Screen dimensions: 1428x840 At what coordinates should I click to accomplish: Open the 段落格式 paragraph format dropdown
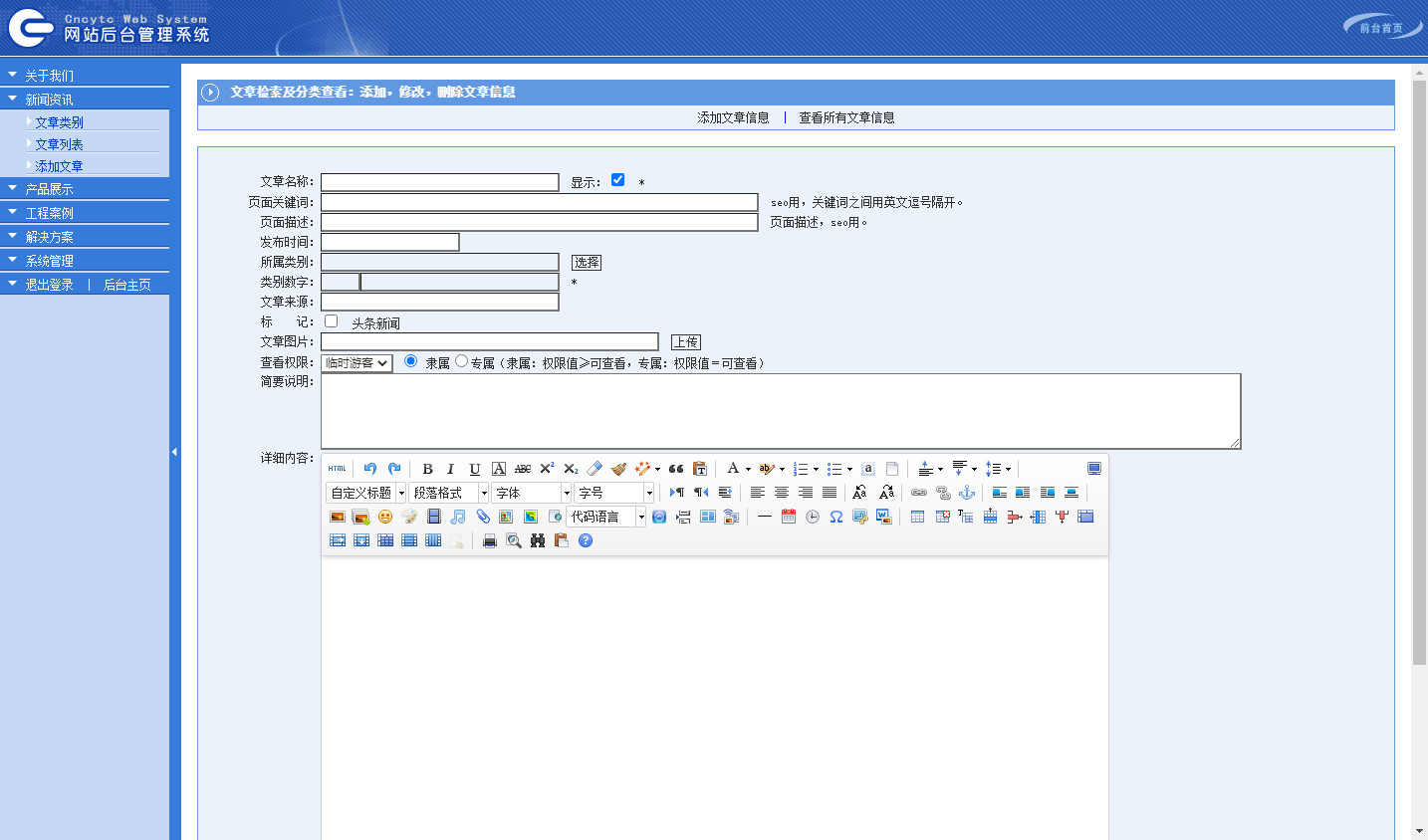449,493
